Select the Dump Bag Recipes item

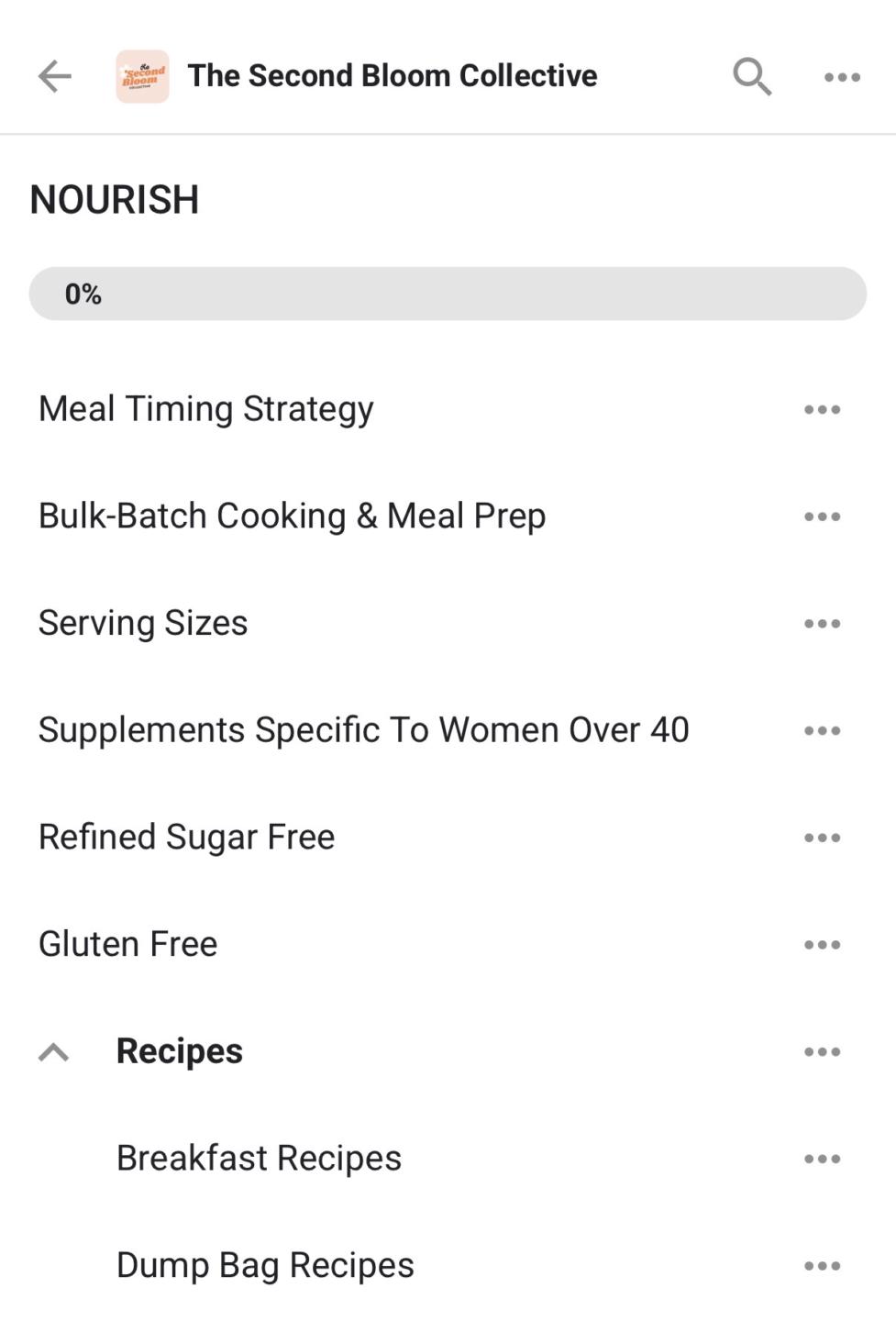click(x=265, y=1266)
